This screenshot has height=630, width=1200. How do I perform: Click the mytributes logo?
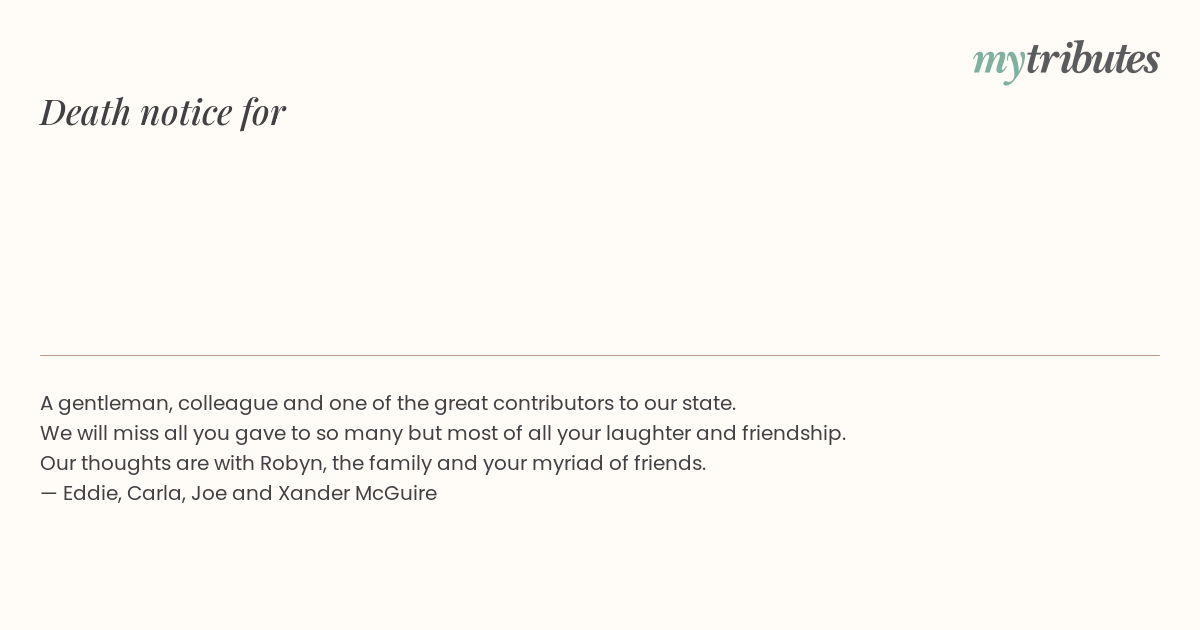click(1066, 60)
